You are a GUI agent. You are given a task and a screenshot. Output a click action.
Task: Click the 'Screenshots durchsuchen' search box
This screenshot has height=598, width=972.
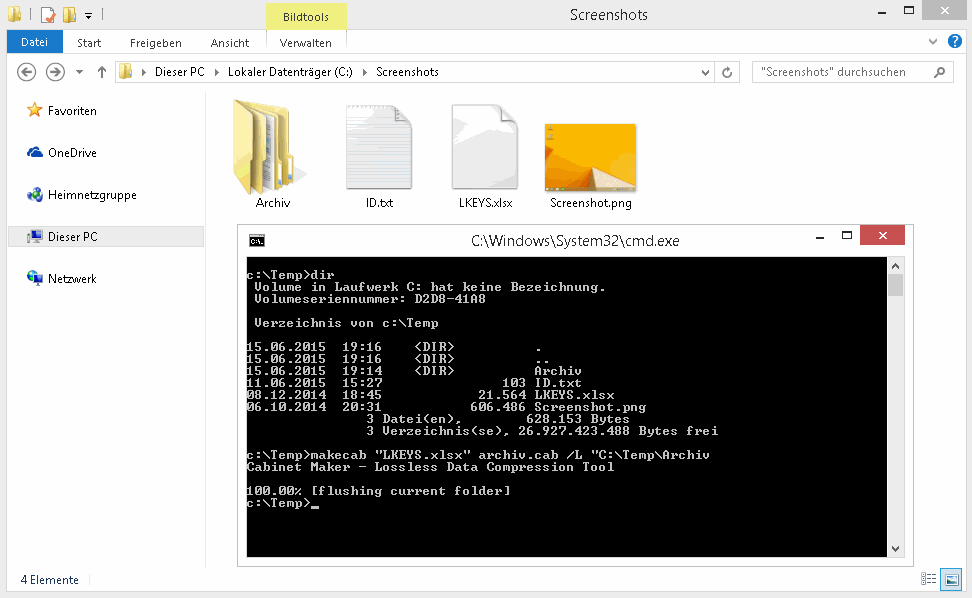pos(842,72)
